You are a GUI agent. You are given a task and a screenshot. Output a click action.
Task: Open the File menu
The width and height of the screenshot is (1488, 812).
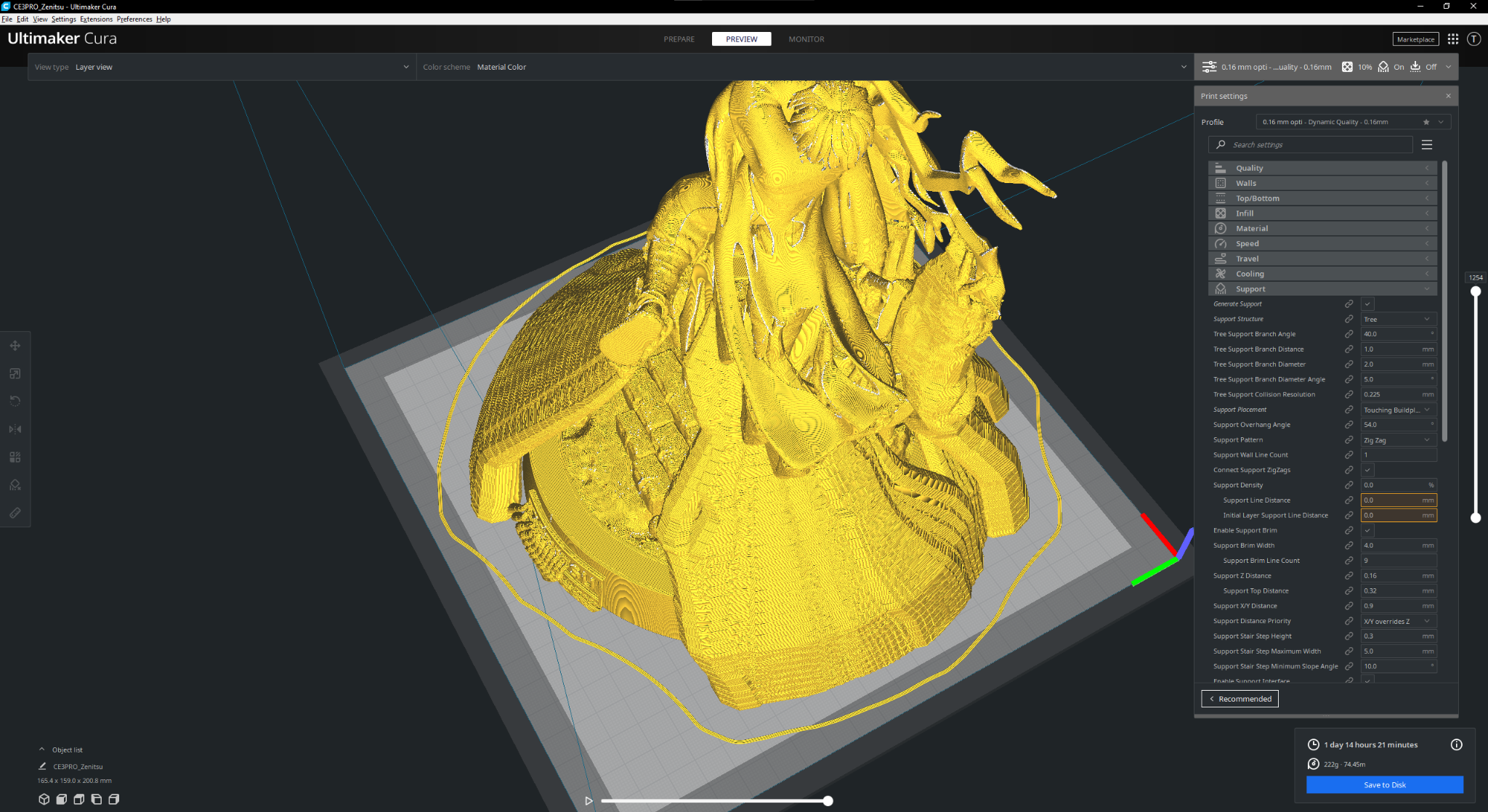click(x=7, y=19)
